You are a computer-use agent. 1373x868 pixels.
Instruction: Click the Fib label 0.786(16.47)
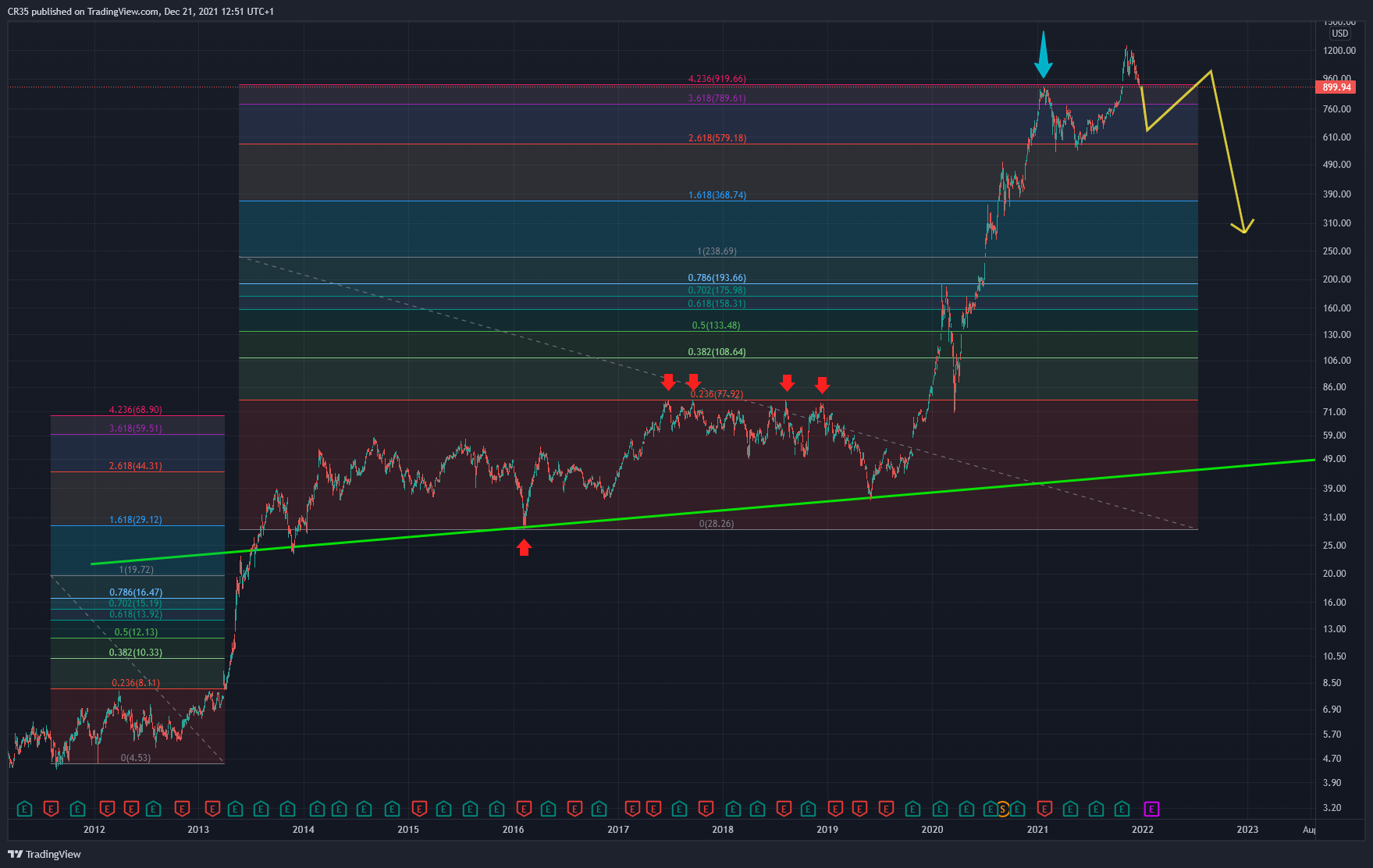pos(136,592)
